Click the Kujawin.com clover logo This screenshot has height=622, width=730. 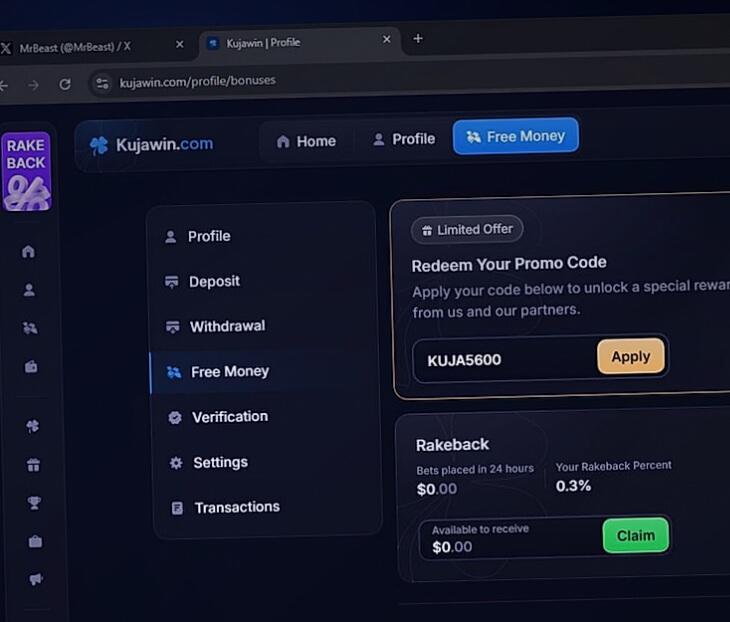coord(99,146)
